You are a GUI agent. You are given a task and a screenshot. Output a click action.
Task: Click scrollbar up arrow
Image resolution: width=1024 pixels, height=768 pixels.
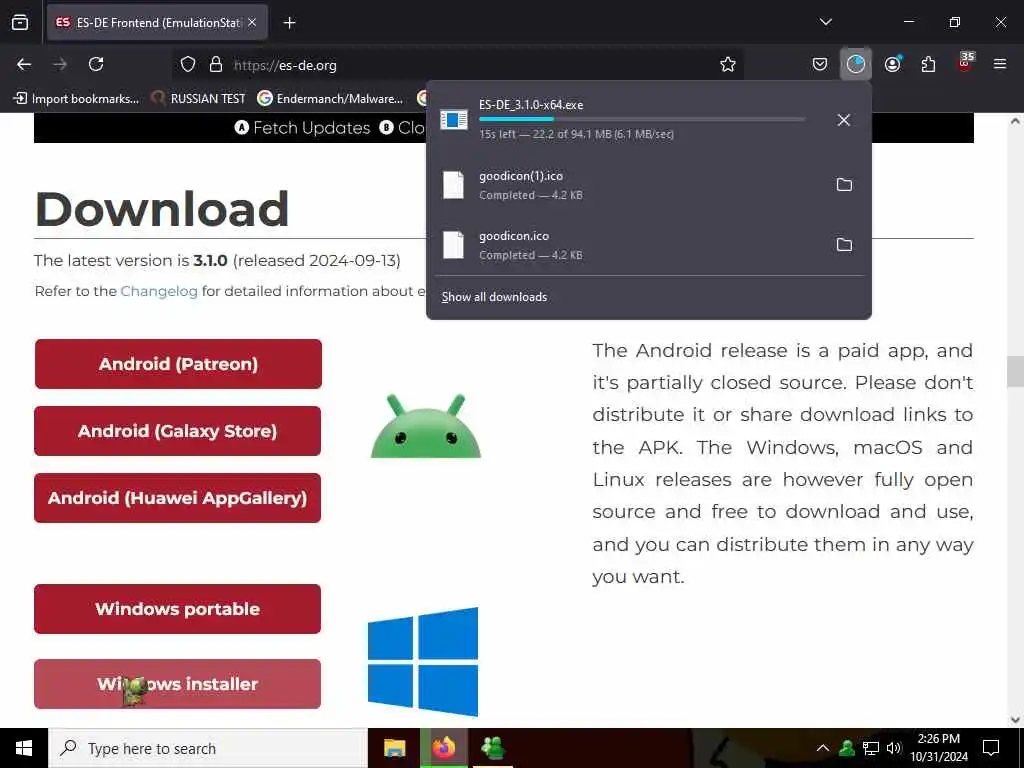click(x=1015, y=121)
